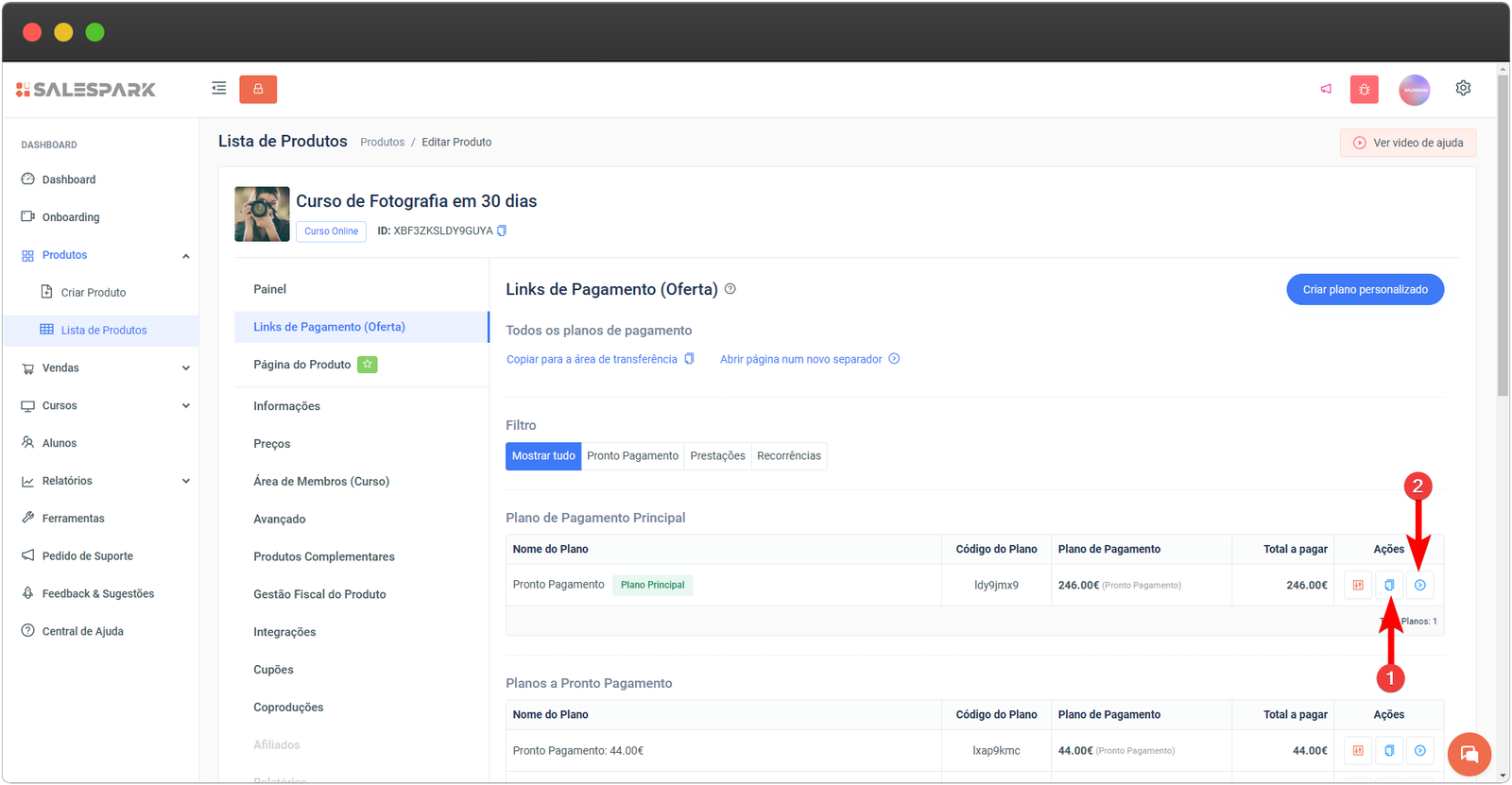
Task: Open Cupões in the product menu
Action: (273, 670)
